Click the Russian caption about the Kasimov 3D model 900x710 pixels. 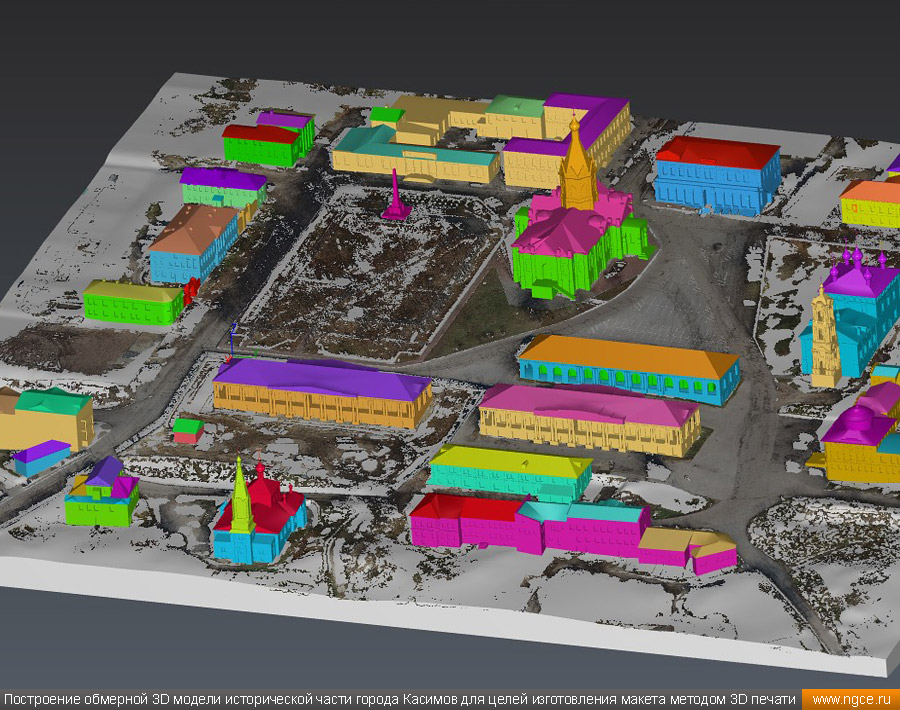399,700
